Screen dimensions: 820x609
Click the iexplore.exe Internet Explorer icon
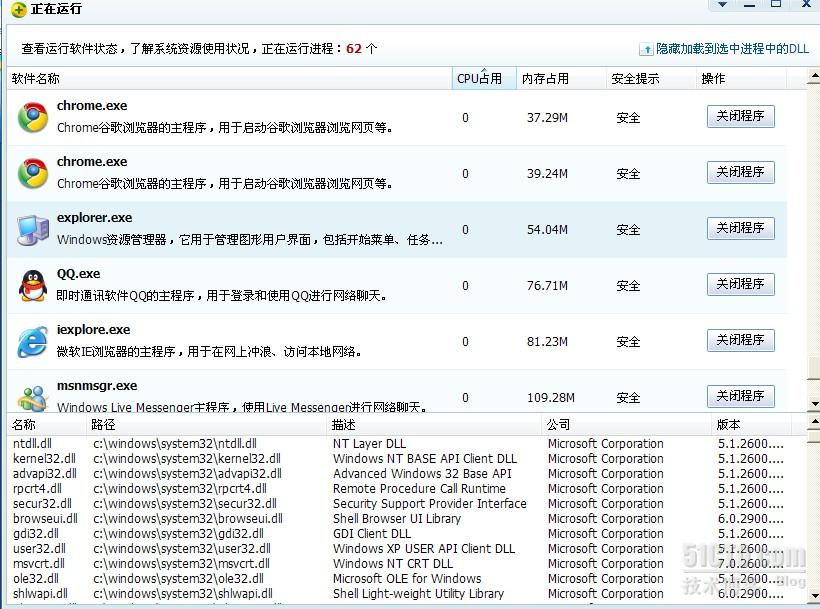click(x=32, y=341)
